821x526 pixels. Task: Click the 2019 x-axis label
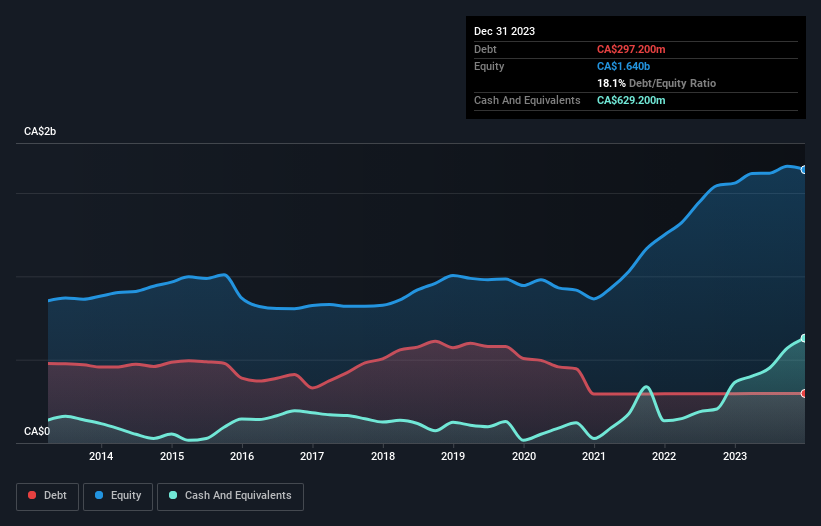coord(453,456)
